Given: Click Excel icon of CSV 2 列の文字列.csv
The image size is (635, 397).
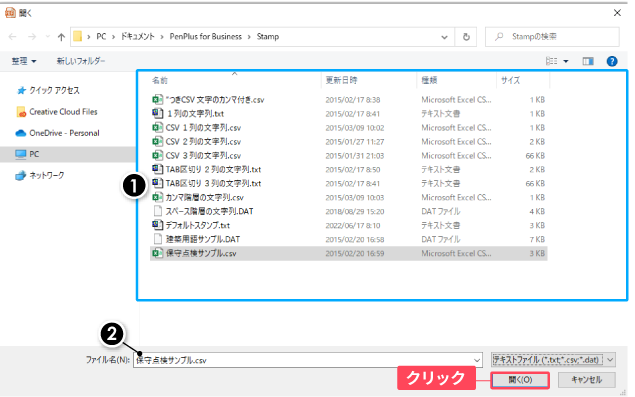Looking at the screenshot, I should (x=157, y=141).
